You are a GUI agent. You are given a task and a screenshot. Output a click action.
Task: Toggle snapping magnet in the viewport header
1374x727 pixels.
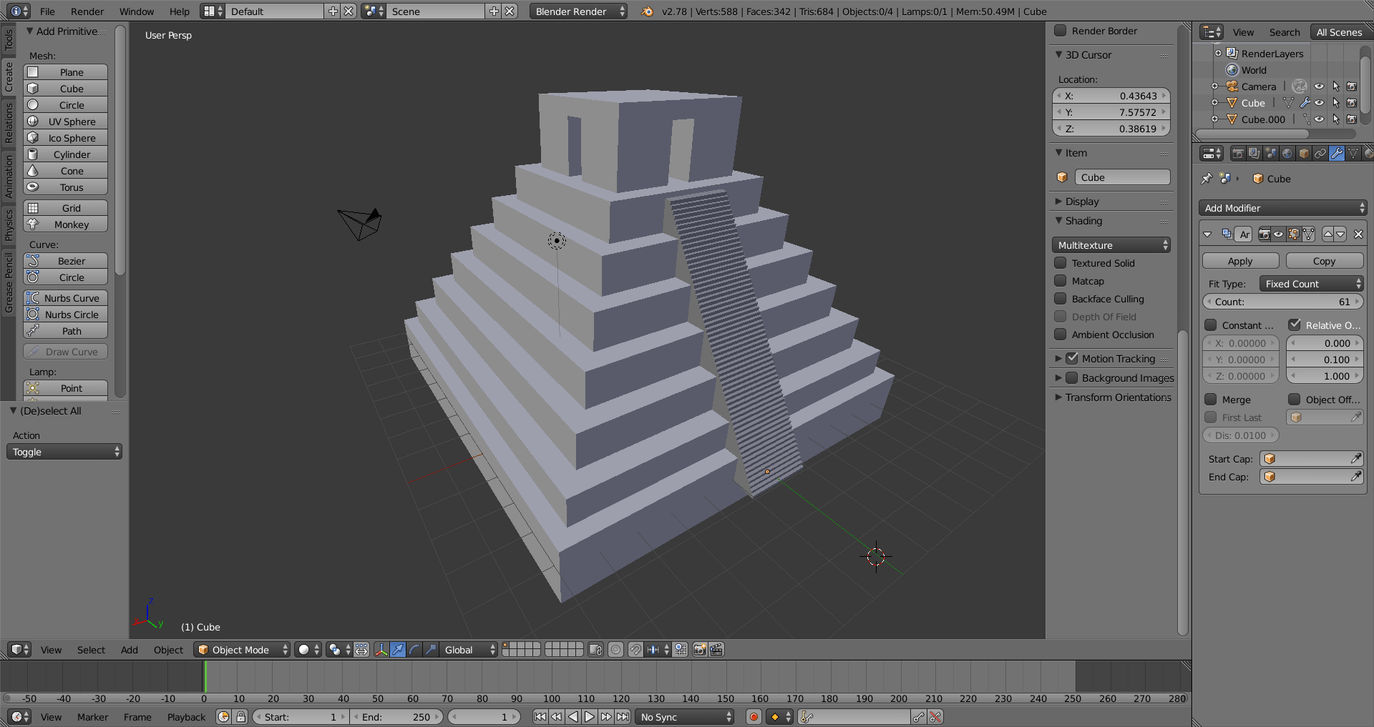[x=634, y=649]
